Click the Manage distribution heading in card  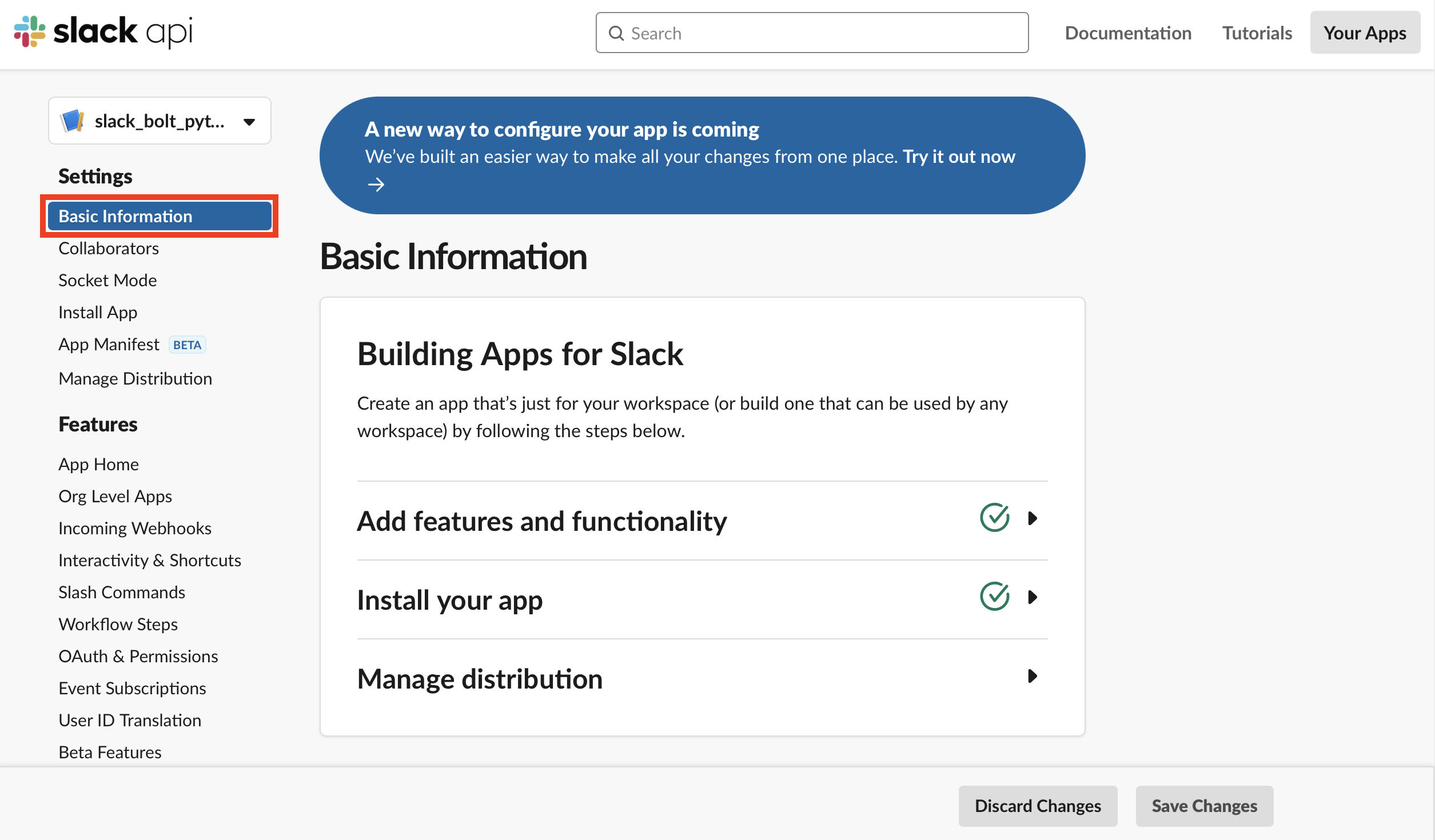(480, 679)
